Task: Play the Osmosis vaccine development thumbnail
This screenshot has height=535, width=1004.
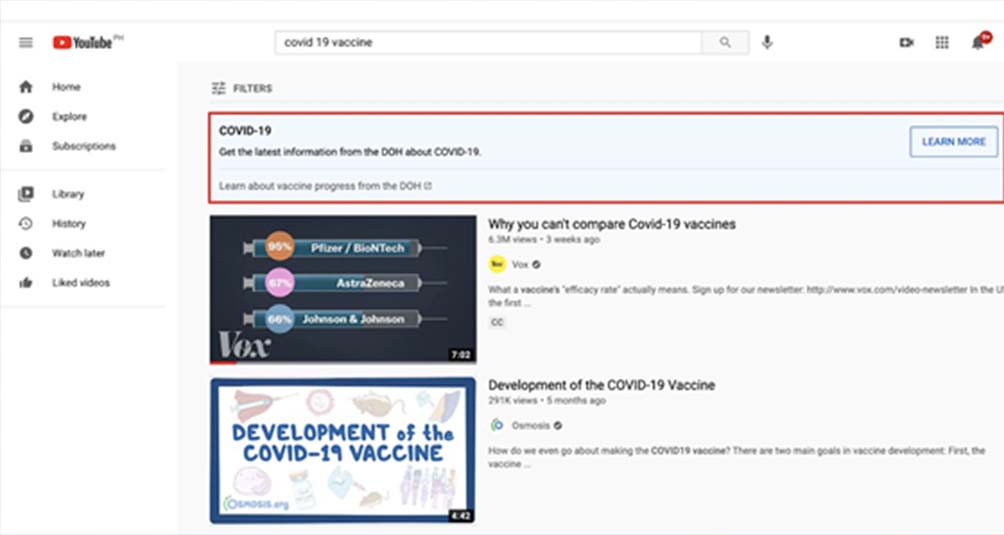Action: (x=343, y=451)
